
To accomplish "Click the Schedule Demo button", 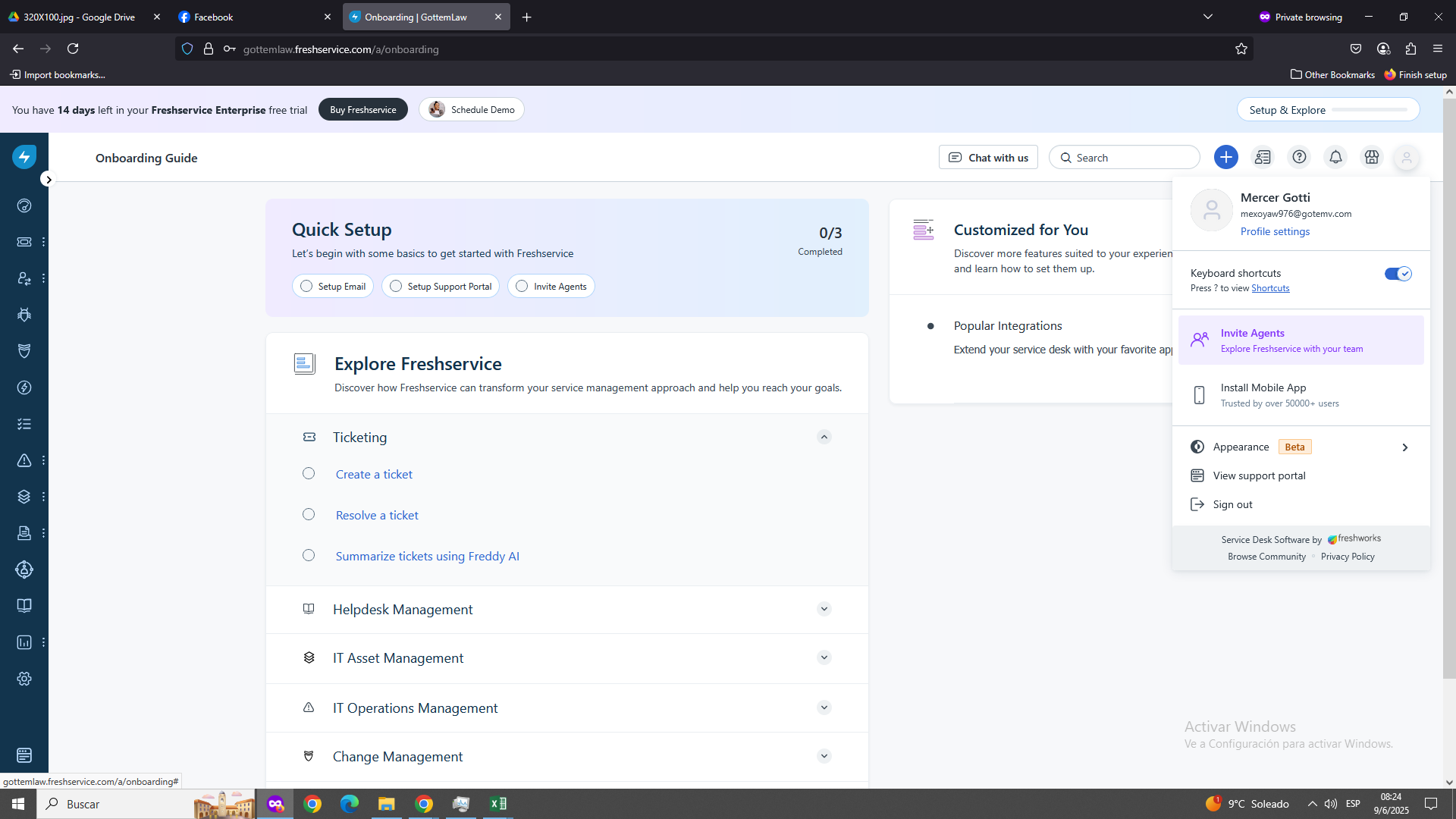I will click(472, 109).
